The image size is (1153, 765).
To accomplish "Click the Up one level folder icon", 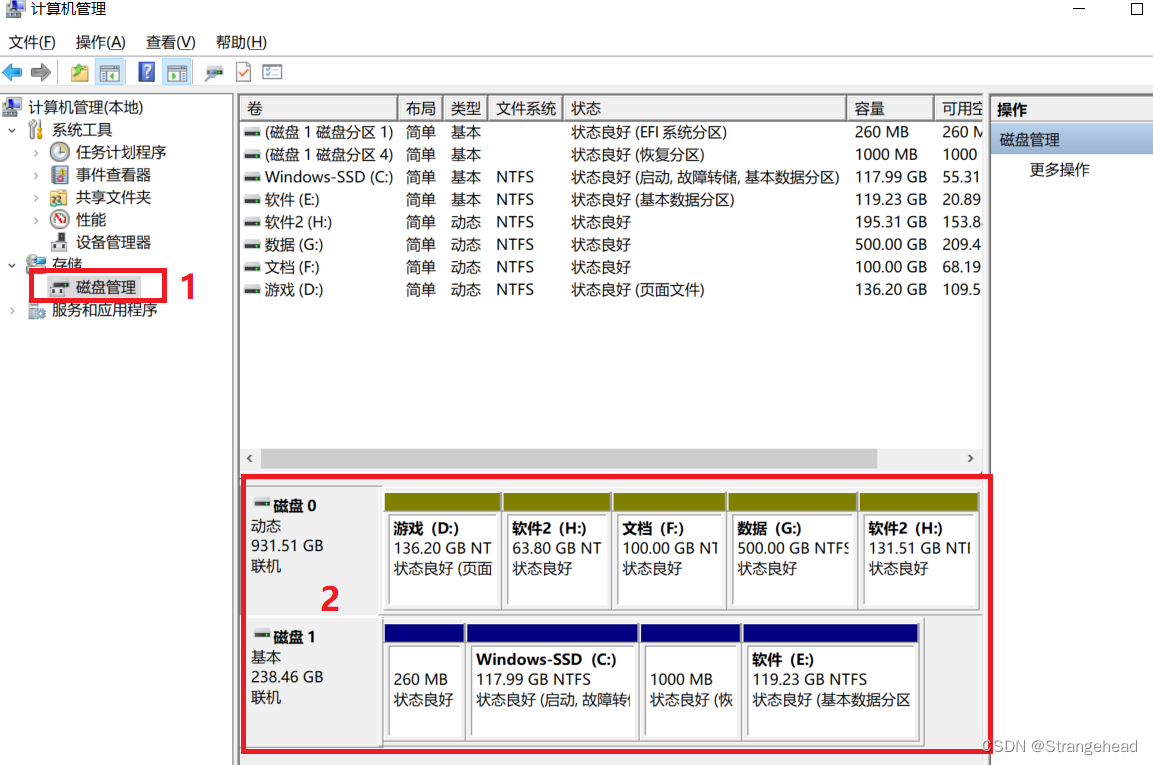I will 79,72.
